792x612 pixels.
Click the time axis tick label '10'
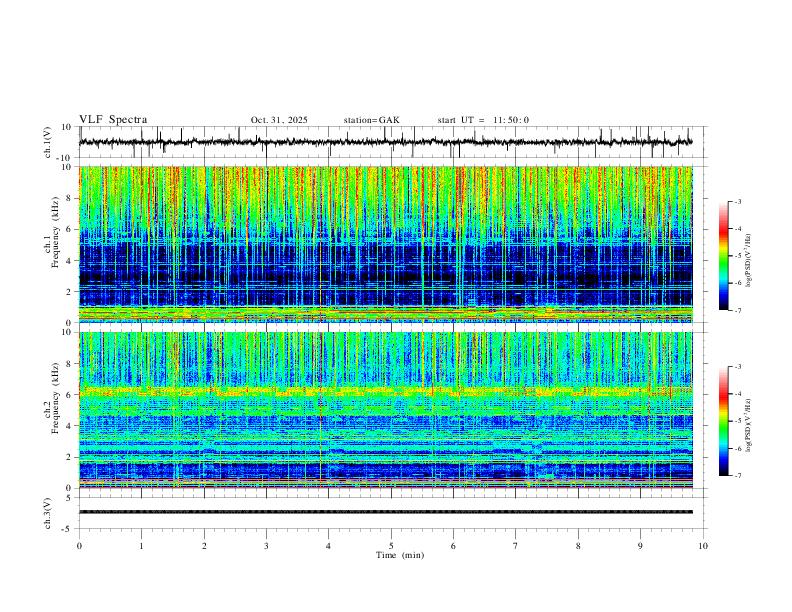(703, 546)
